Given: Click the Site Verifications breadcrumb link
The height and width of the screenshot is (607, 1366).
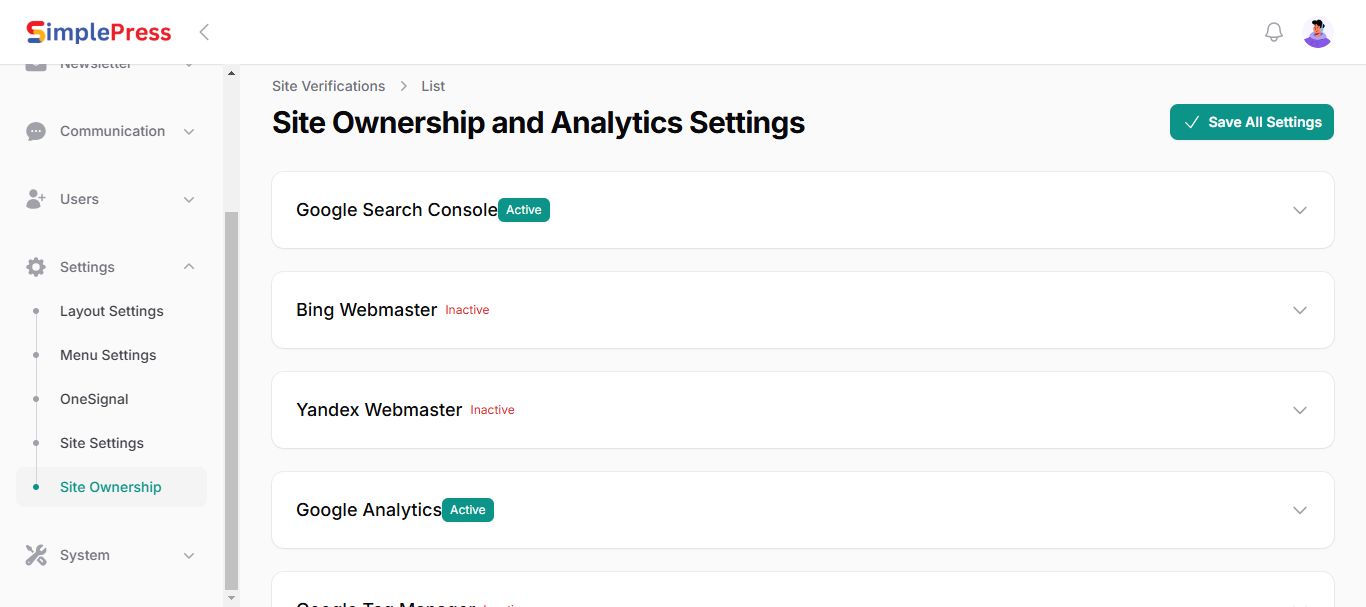Looking at the screenshot, I should click(328, 86).
